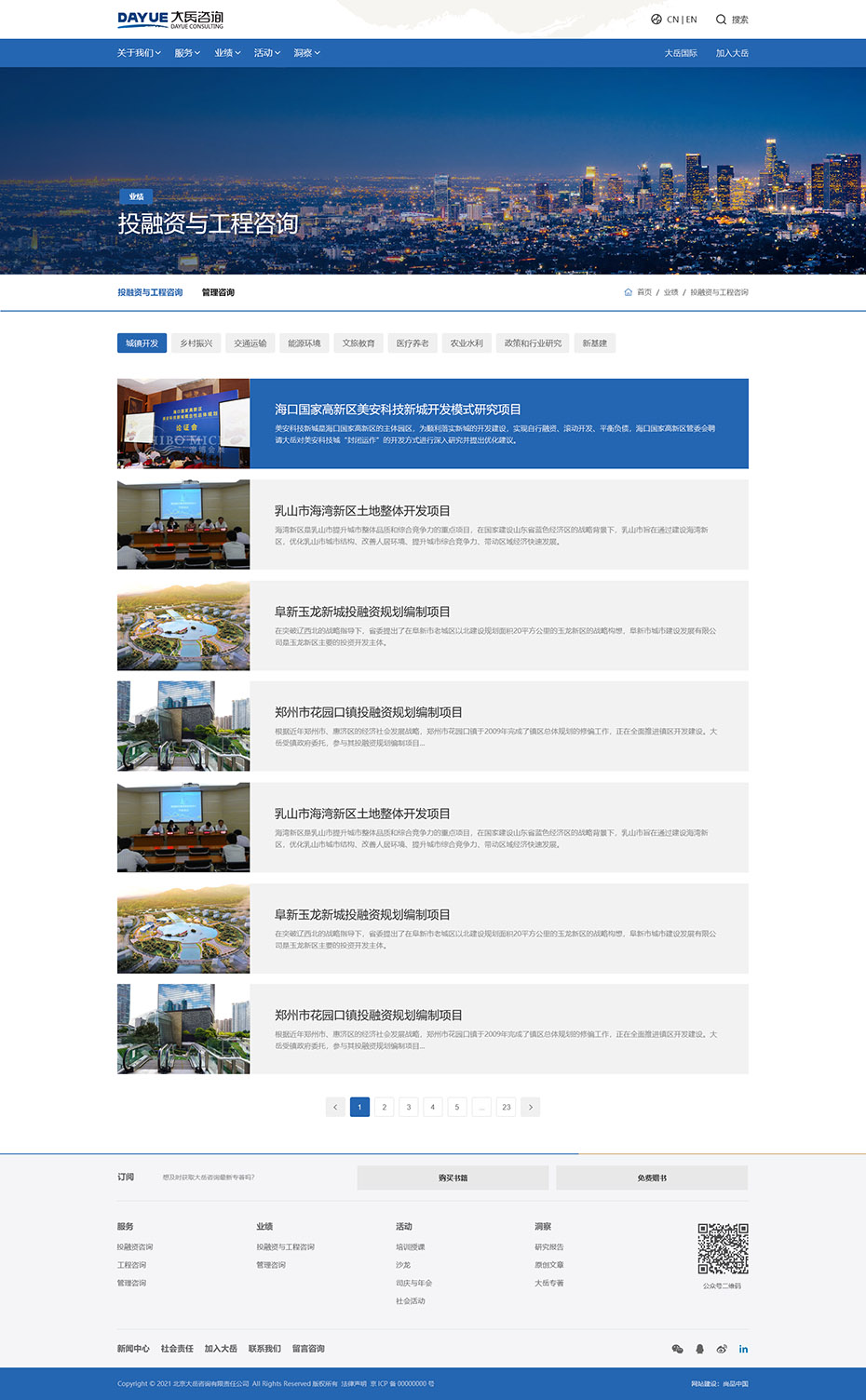The height and width of the screenshot is (1400, 866).
Task: Select the 能源环境 category filter
Action: click(x=304, y=343)
